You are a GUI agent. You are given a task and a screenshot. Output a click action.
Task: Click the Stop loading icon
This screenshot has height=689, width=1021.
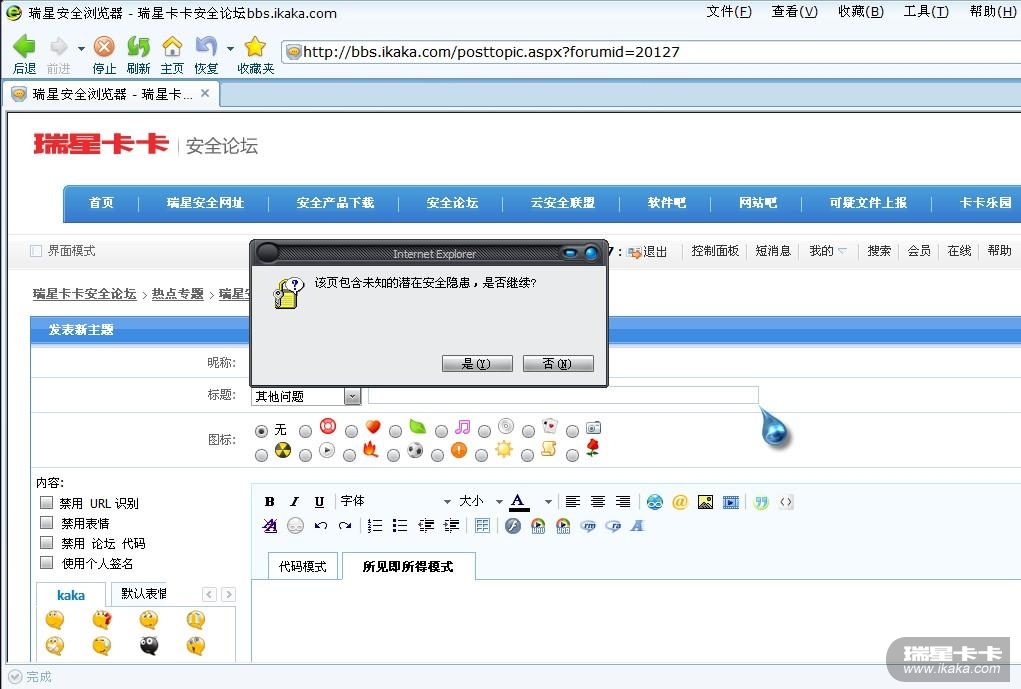pos(104,46)
